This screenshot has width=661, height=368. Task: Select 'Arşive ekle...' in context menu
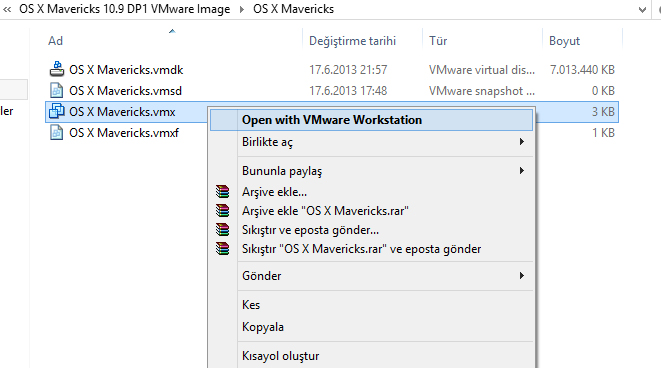pos(371,192)
